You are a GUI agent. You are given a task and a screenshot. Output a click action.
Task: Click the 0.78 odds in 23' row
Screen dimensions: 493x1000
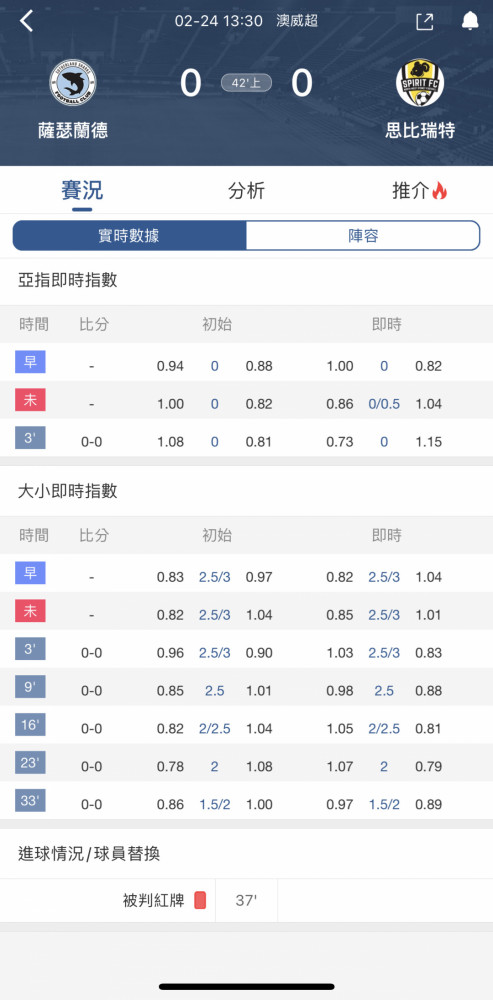tap(170, 766)
